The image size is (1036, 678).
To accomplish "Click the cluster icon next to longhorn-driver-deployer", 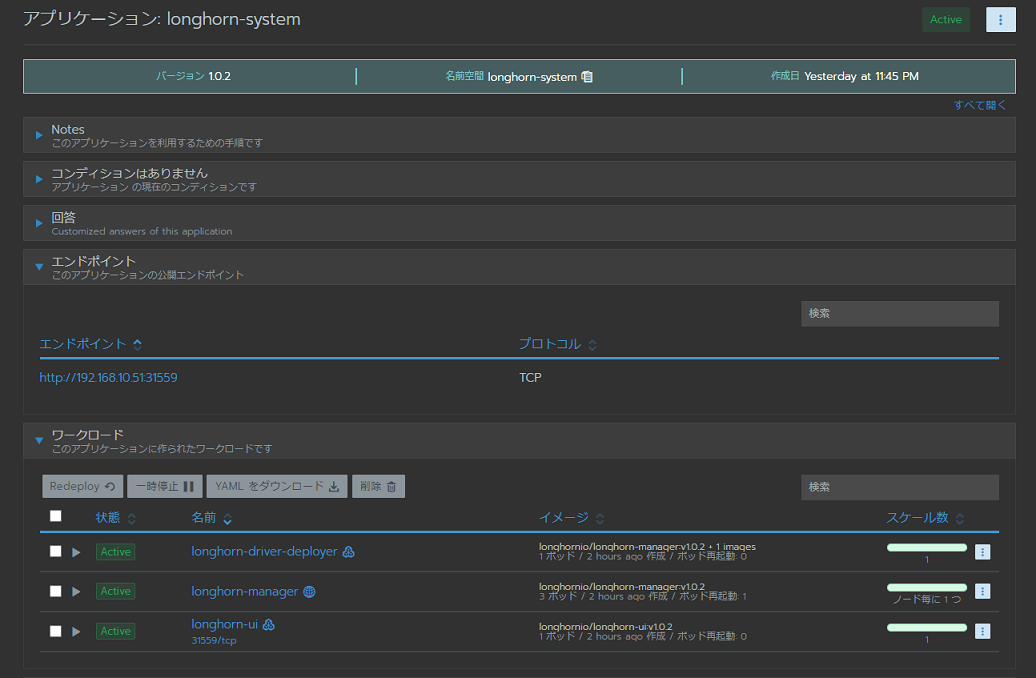I will point(348,552).
